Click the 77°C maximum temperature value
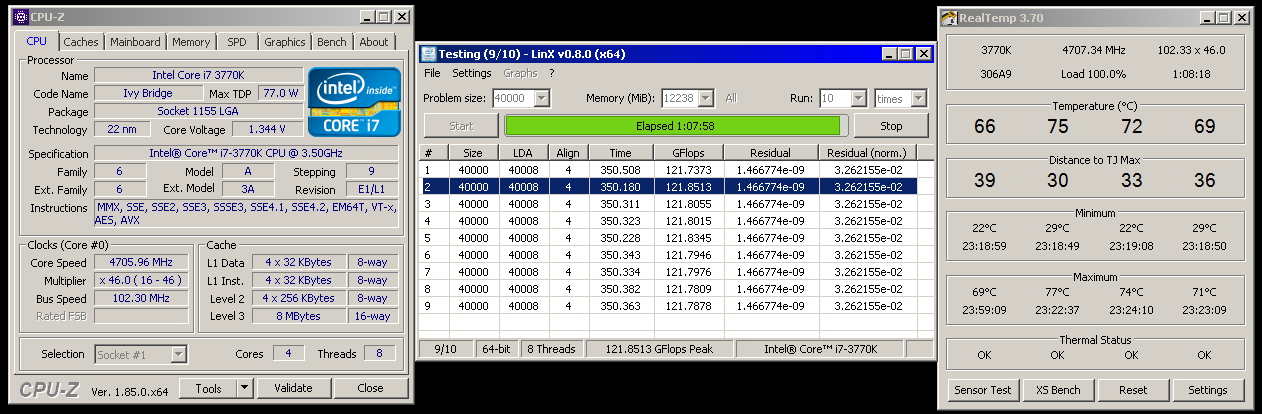The height and width of the screenshot is (414, 1262). pos(1058,292)
